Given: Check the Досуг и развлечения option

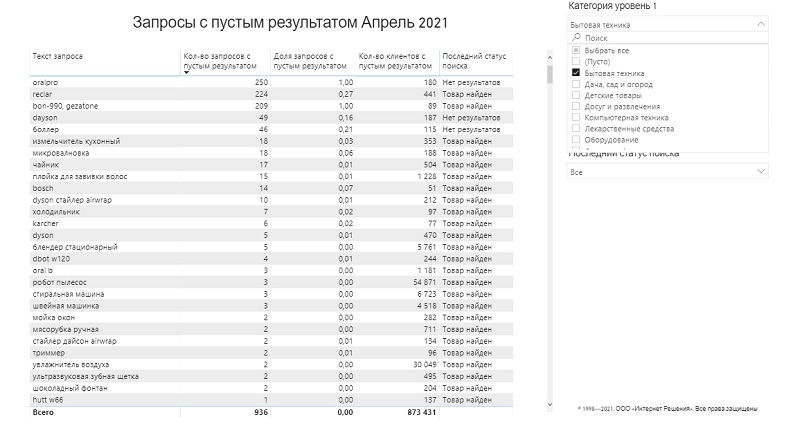Looking at the screenshot, I should [576, 106].
